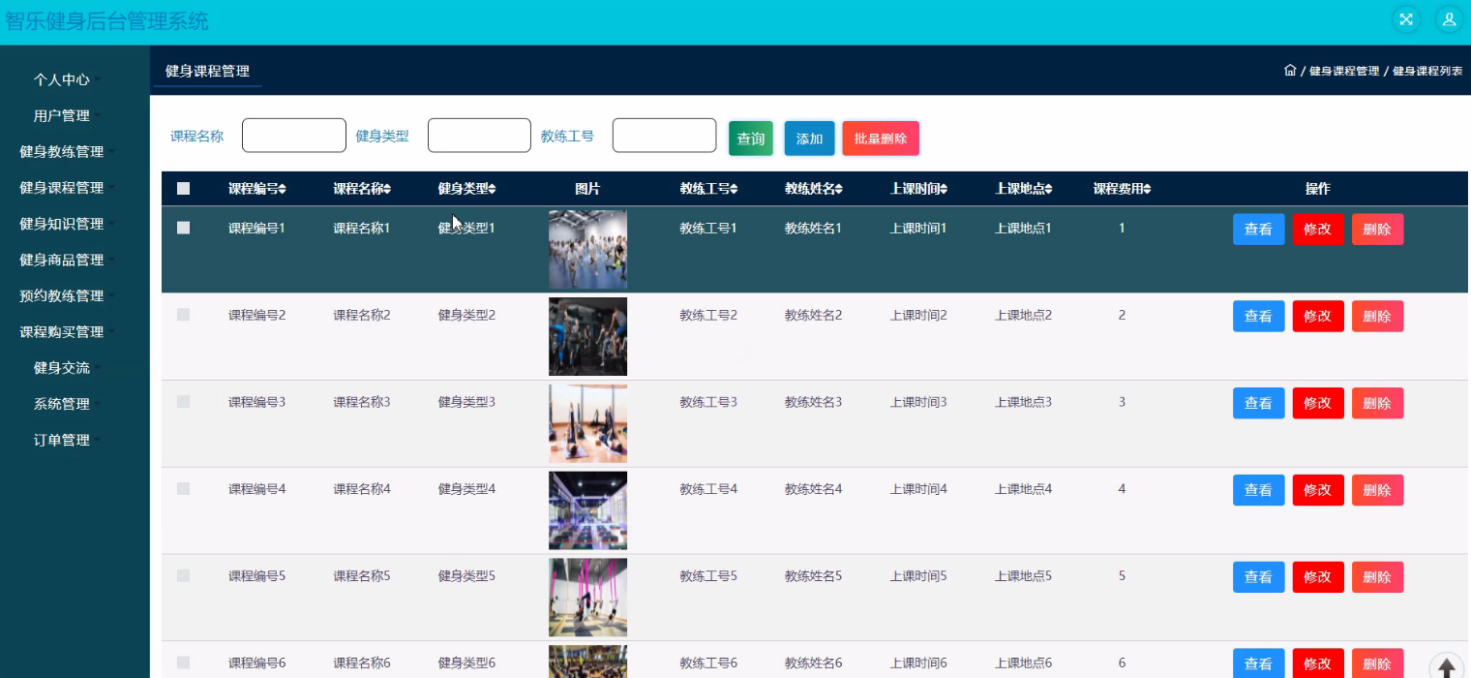Viewport: 1471px width, 678px height.
Task: Expand the 健身课程管理 sidebar menu
Action: pos(62,187)
